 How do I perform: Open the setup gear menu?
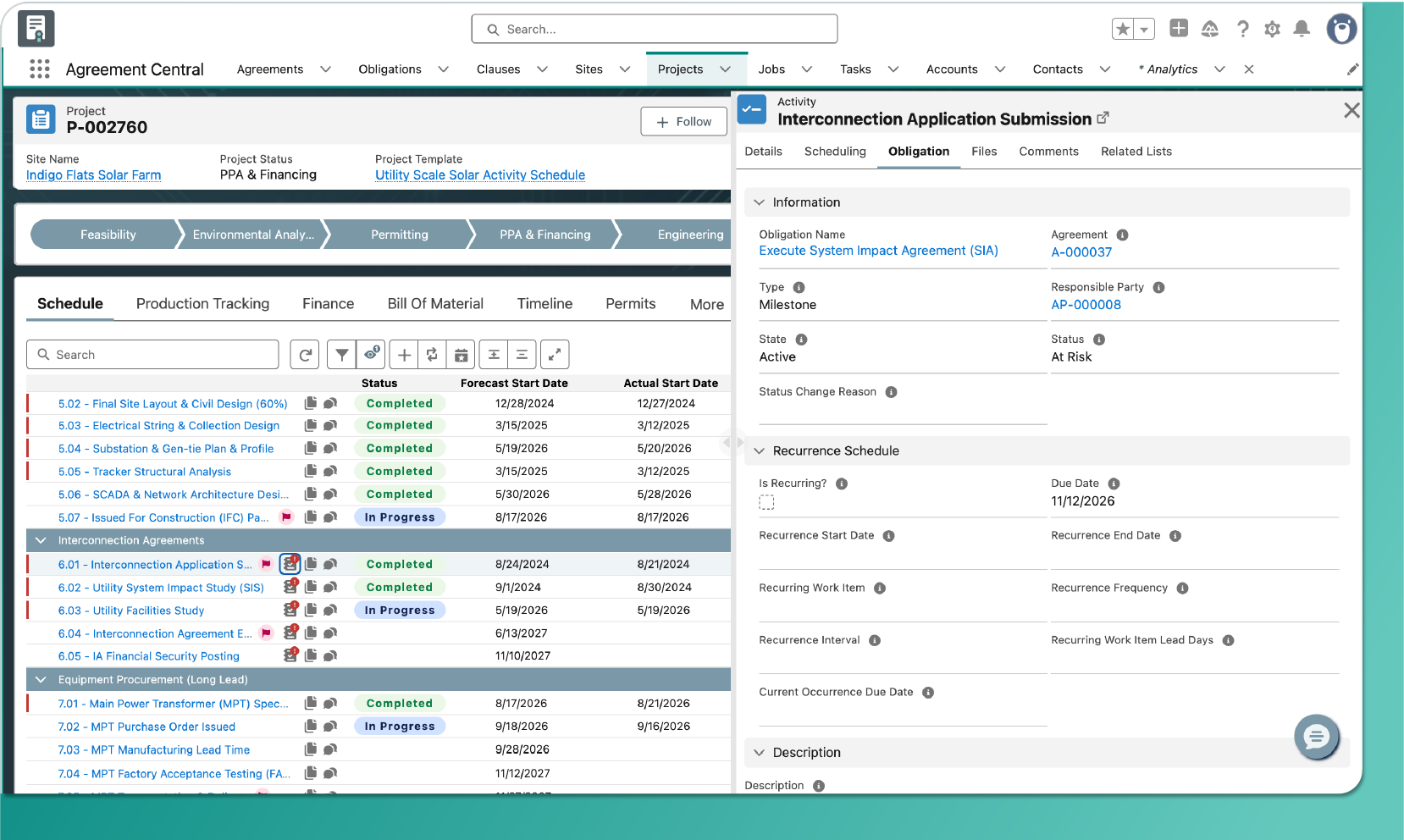coord(1272,29)
